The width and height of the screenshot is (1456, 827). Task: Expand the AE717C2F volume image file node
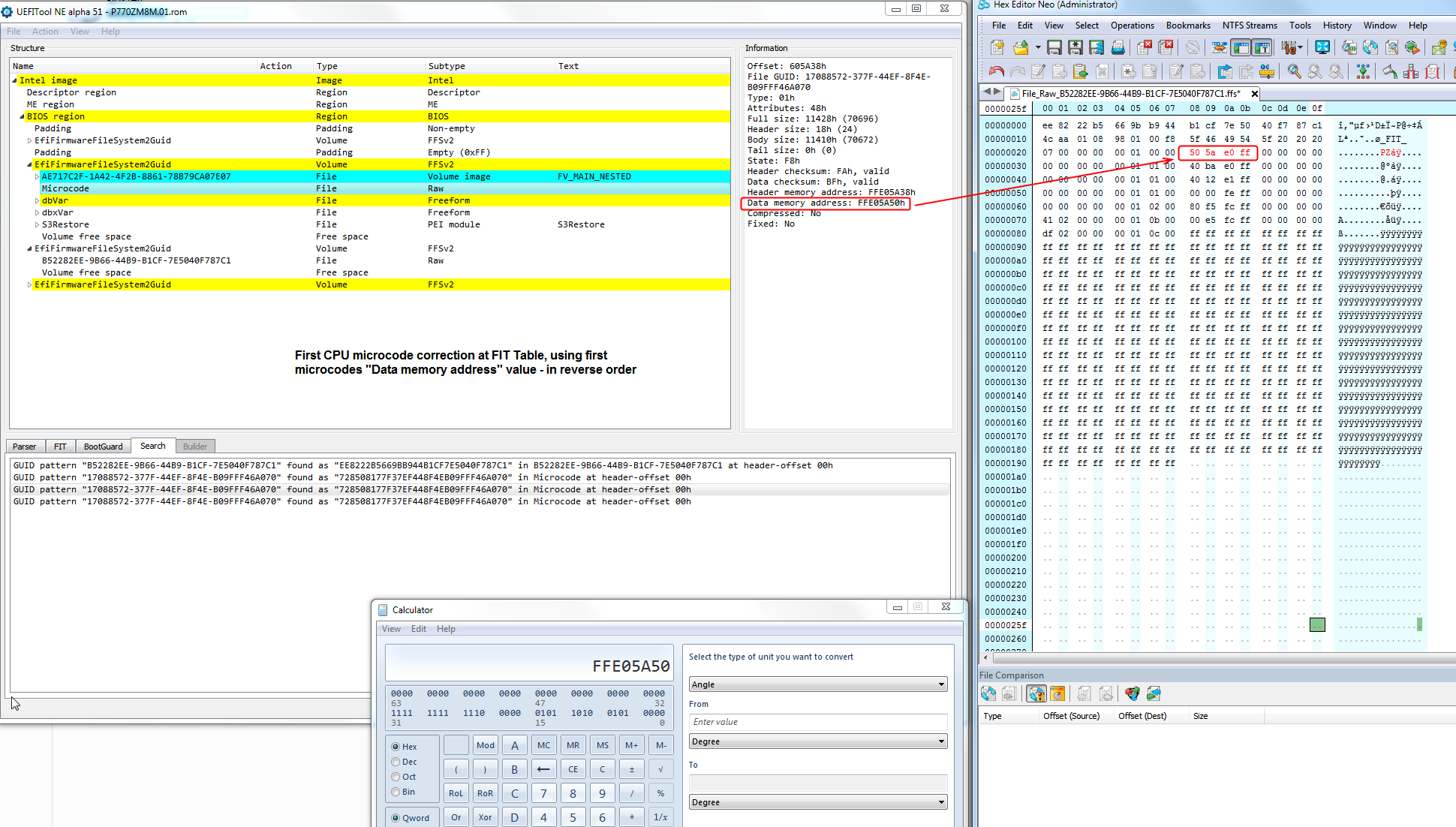point(37,176)
